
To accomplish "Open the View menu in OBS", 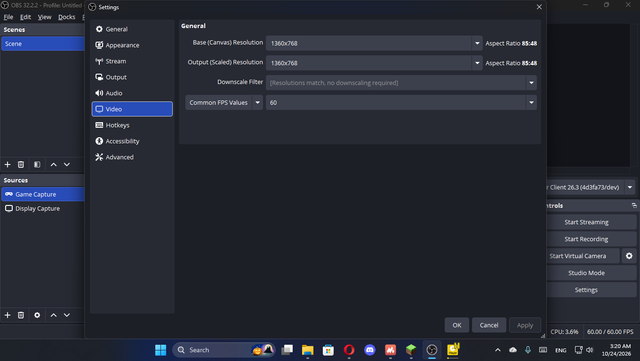I will 44,17.
